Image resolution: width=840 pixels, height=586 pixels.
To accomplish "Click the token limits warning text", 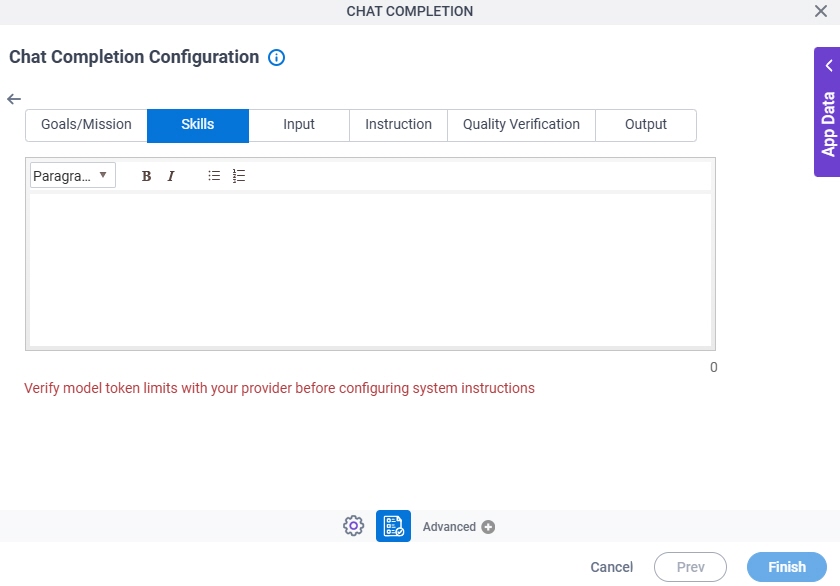I will click(279, 388).
